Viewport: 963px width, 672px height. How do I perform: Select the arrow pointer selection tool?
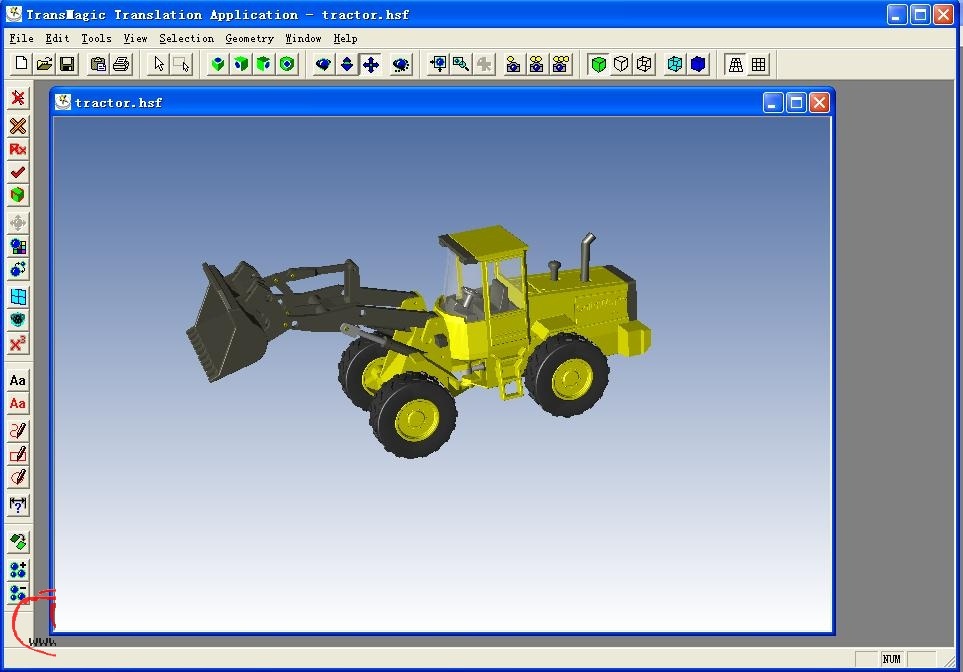[x=158, y=64]
